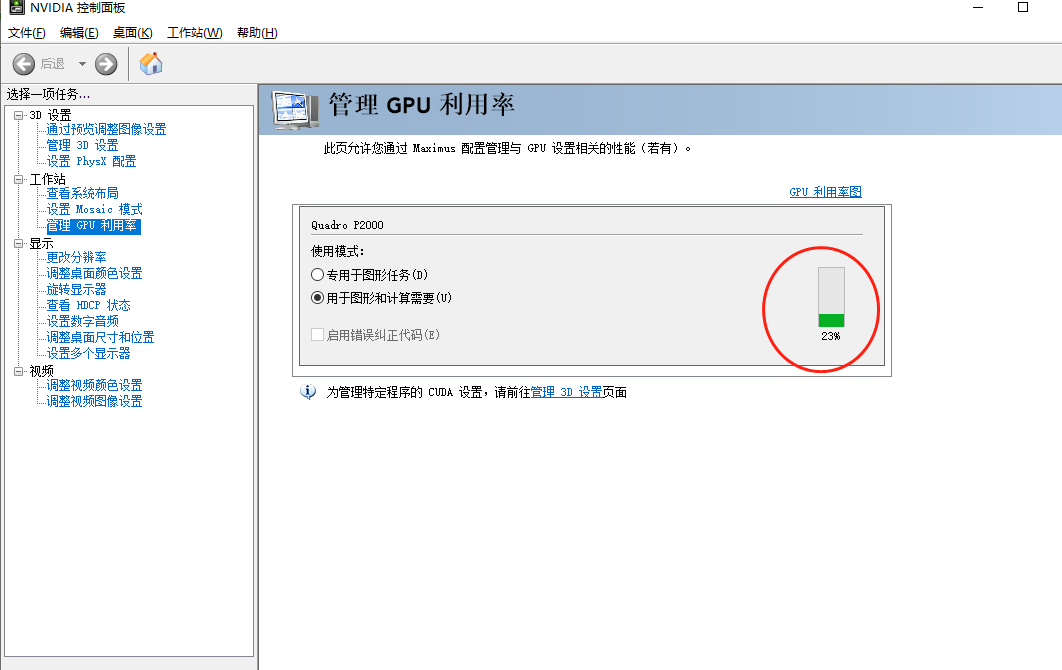Open 设置 PhysX 配置 item

tap(91, 161)
